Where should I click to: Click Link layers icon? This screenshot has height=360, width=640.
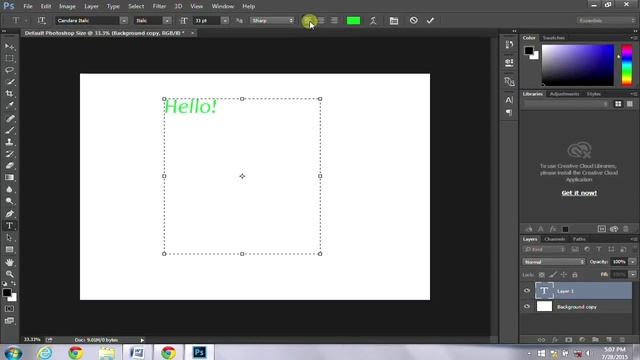(541, 340)
